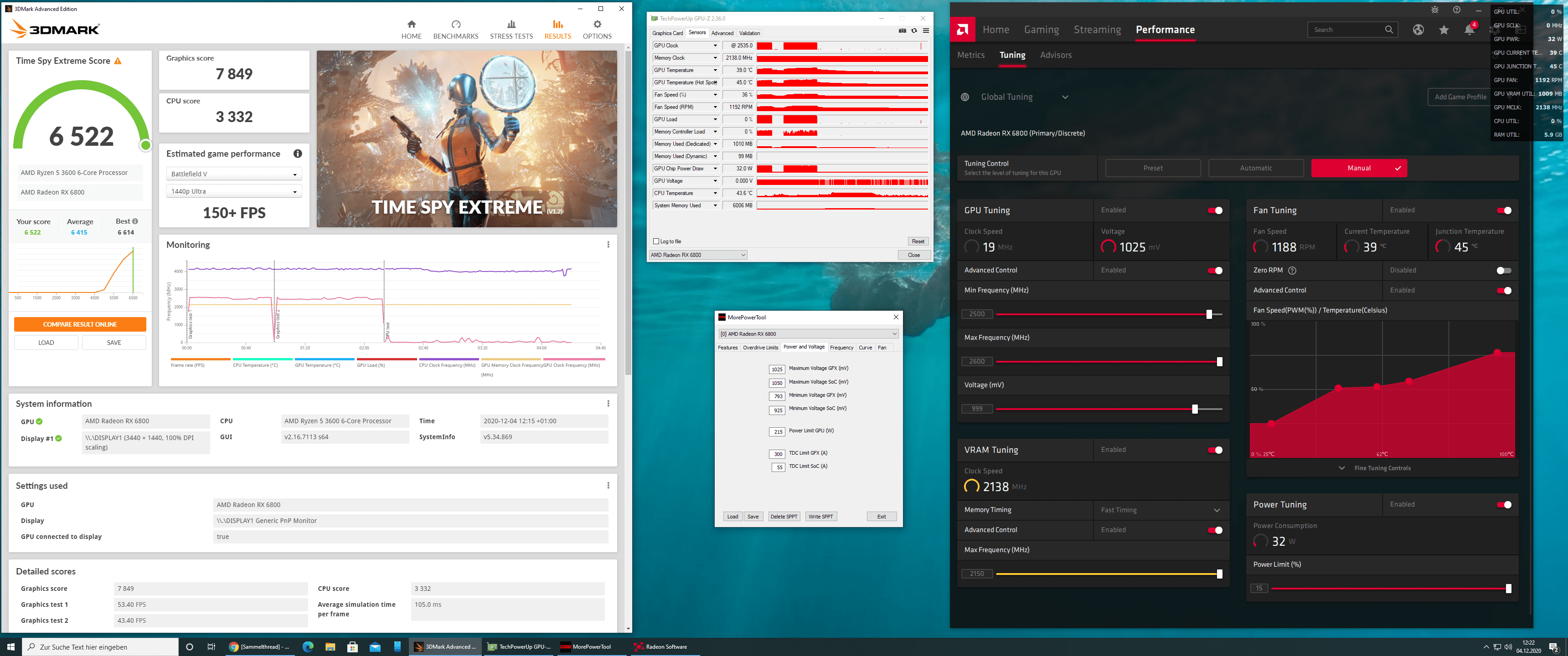This screenshot has width=1568, height=656.
Task: Click the Time Spy Extreme warning triangle
Action: pyautogui.click(x=118, y=61)
